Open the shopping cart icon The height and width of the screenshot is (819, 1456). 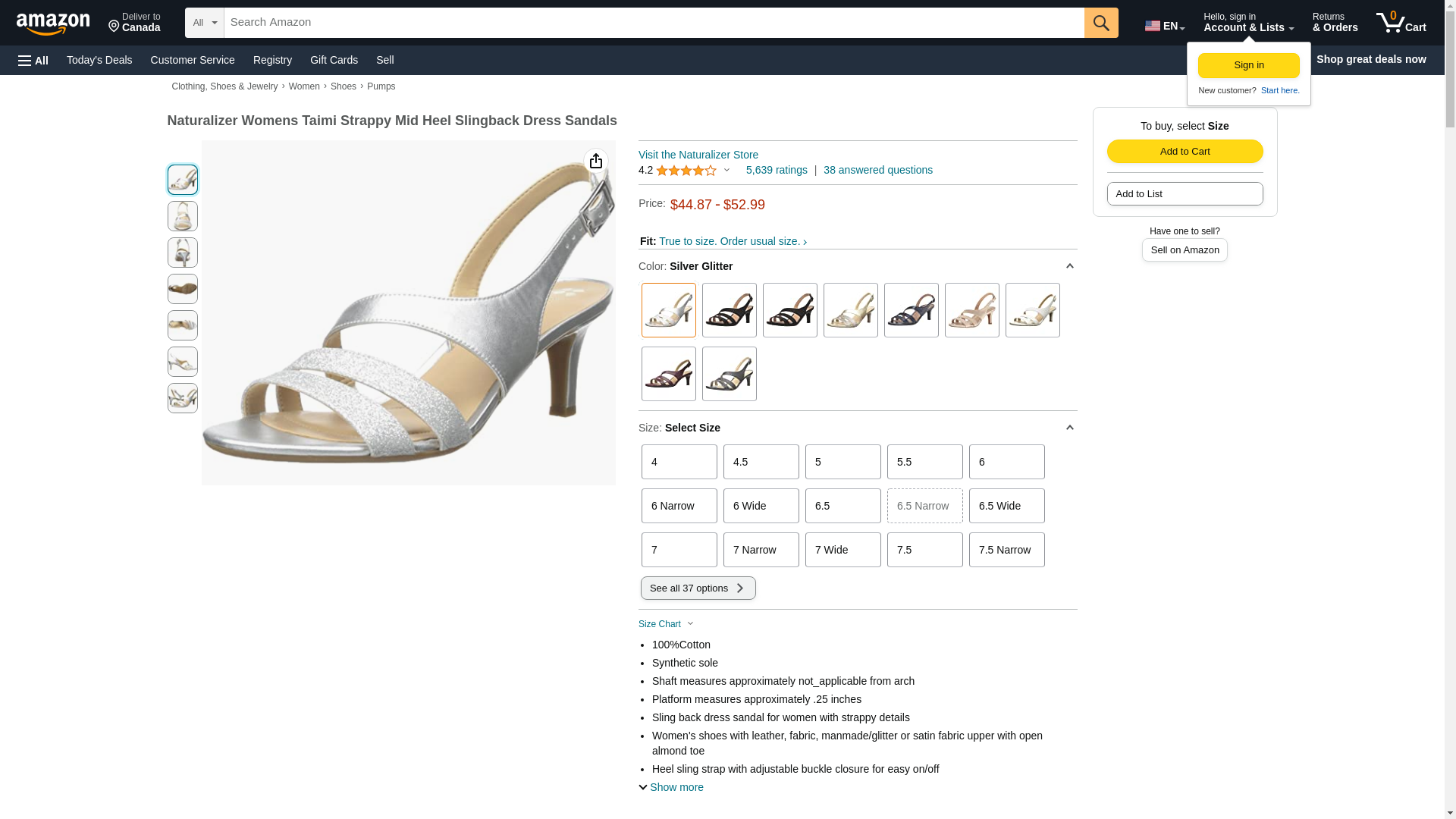click(x=1401, y=23)
